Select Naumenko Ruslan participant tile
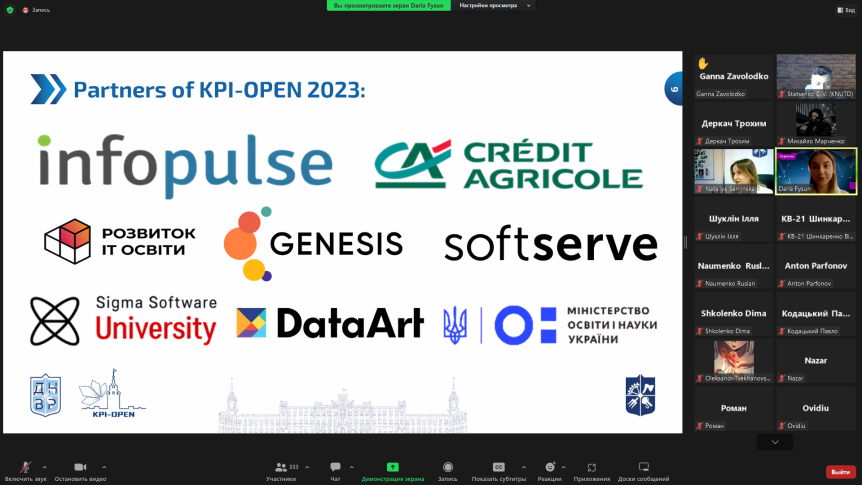This screenshot has width=862, height=485. coord(733,266)
